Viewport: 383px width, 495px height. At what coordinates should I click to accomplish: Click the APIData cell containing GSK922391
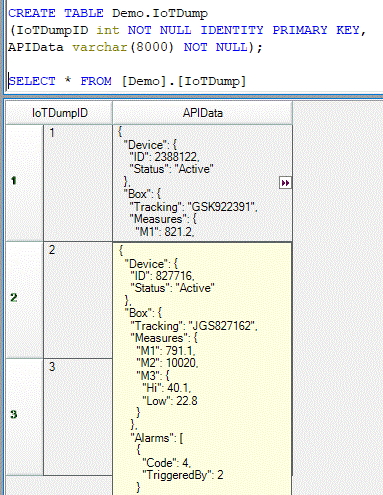coord(203,183)
